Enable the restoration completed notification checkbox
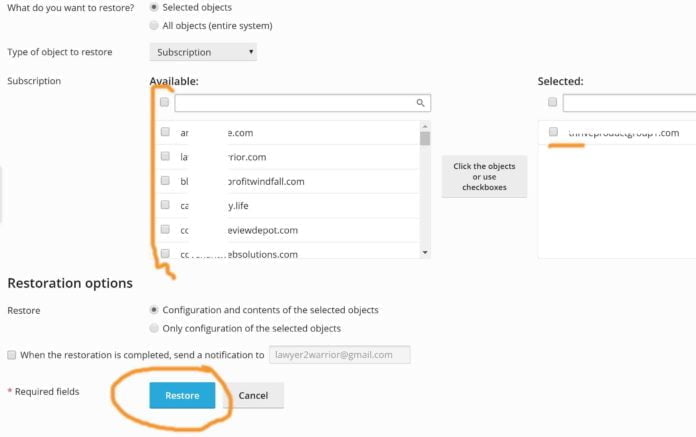The width and height of the screenshot is (696, 437). (12, 355)
